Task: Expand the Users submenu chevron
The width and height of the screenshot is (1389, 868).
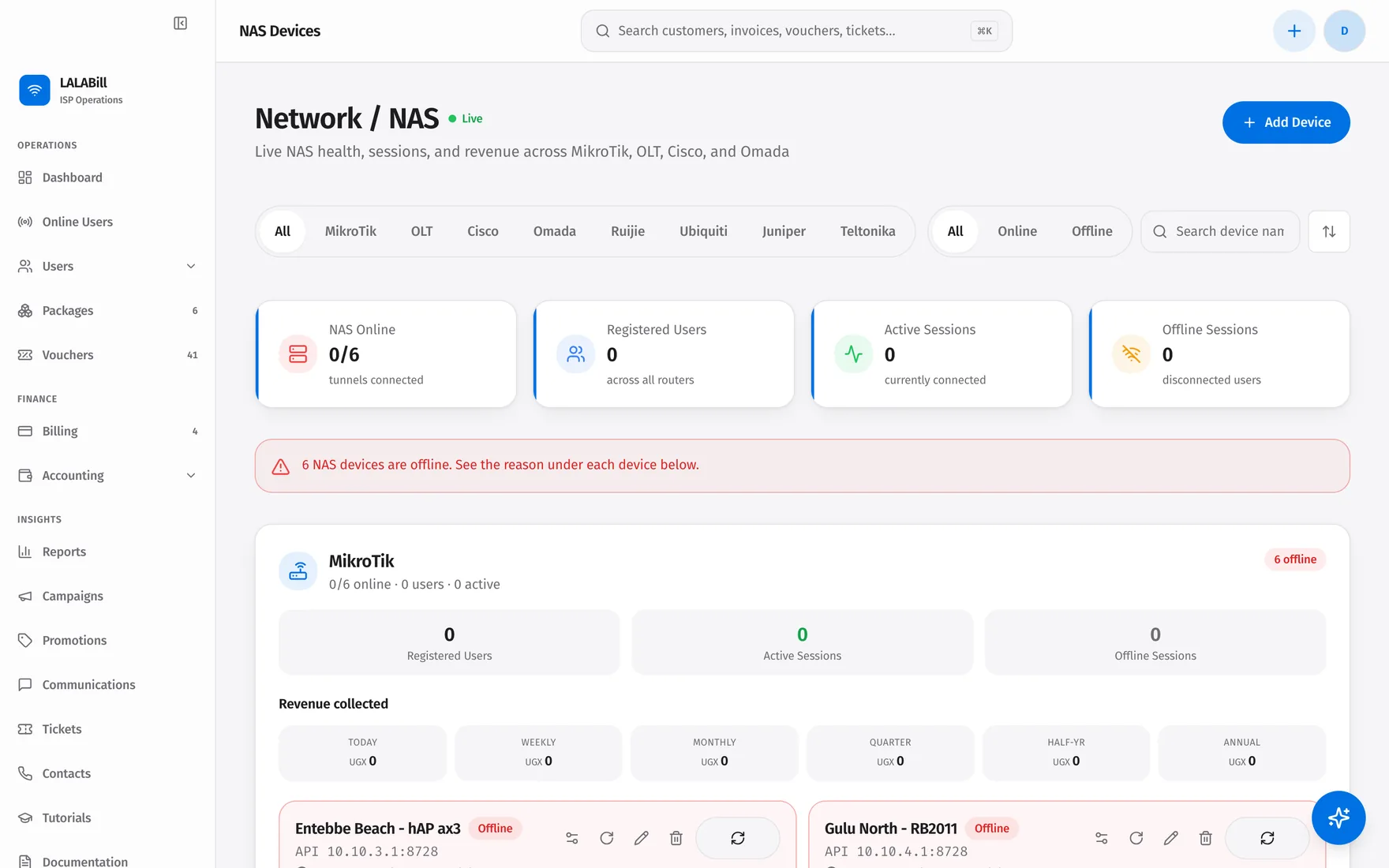Action: point(191,266)
